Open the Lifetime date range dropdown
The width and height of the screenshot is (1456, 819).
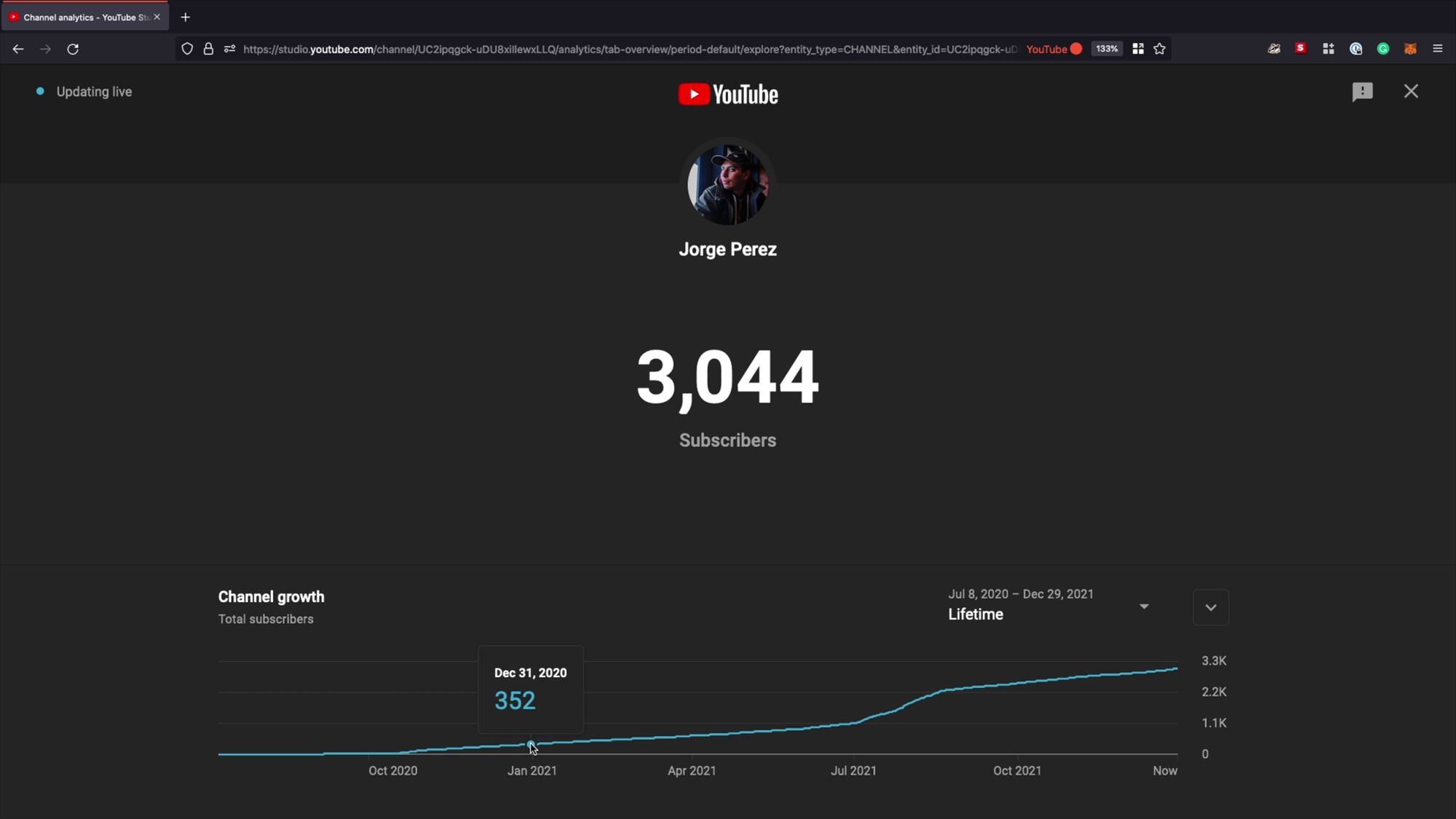pyautogui.click(x=1048, y=605)
